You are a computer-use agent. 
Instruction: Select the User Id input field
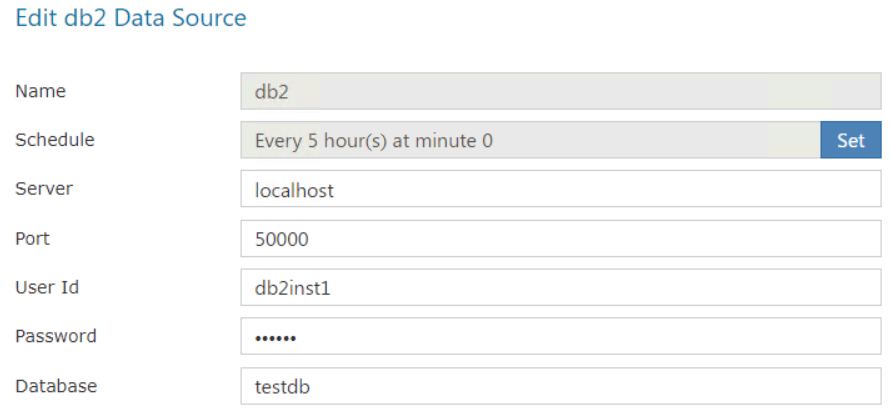click(561, 288)
